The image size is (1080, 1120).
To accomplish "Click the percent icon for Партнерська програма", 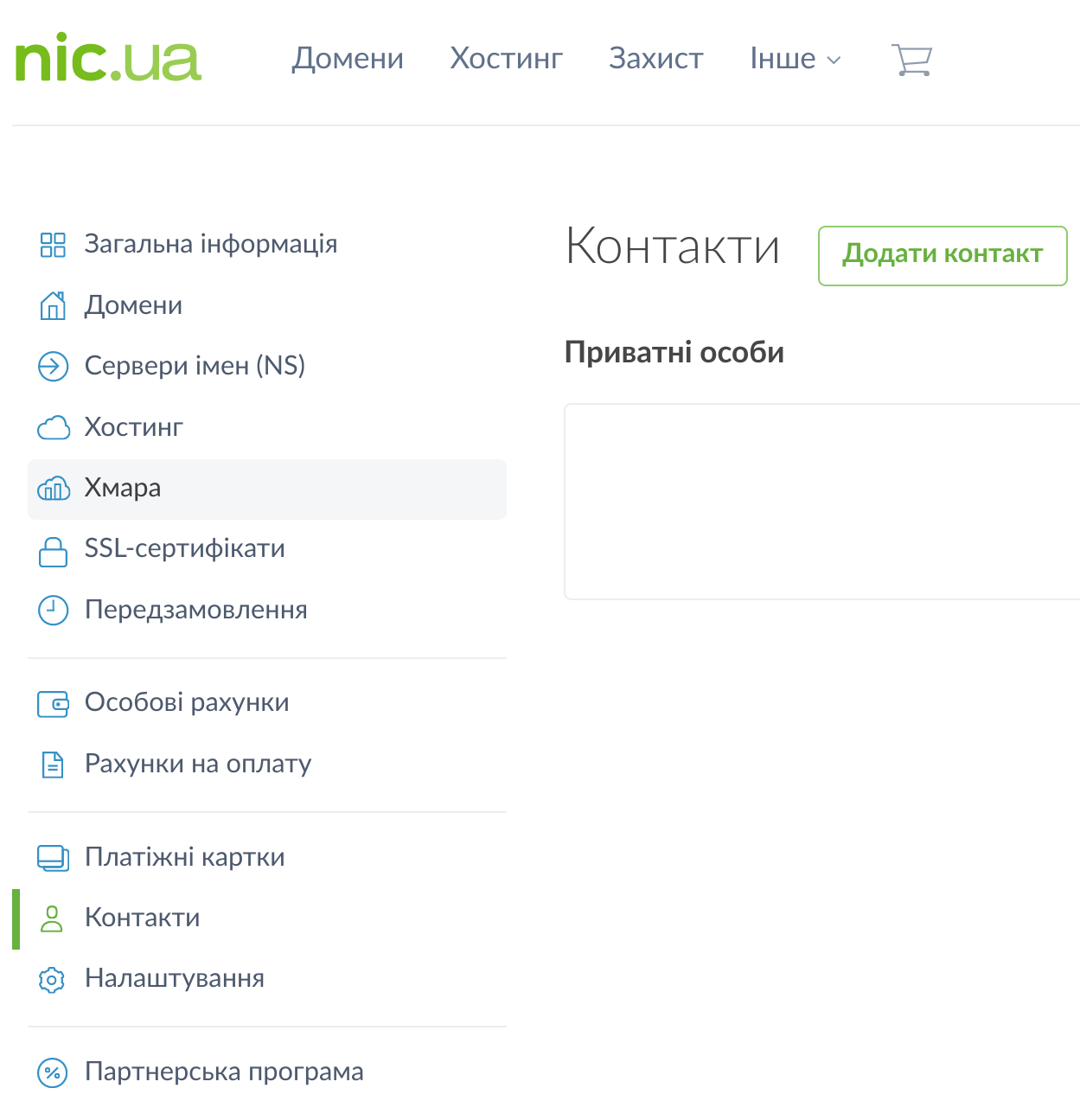I will click(53, 1072).
